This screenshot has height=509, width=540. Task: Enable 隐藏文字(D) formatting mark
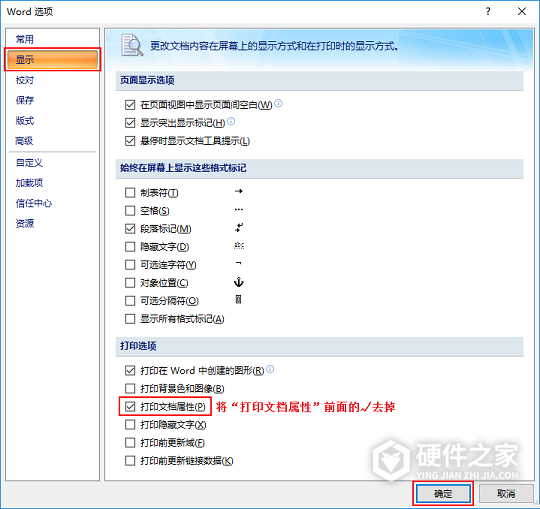[130, 247]
